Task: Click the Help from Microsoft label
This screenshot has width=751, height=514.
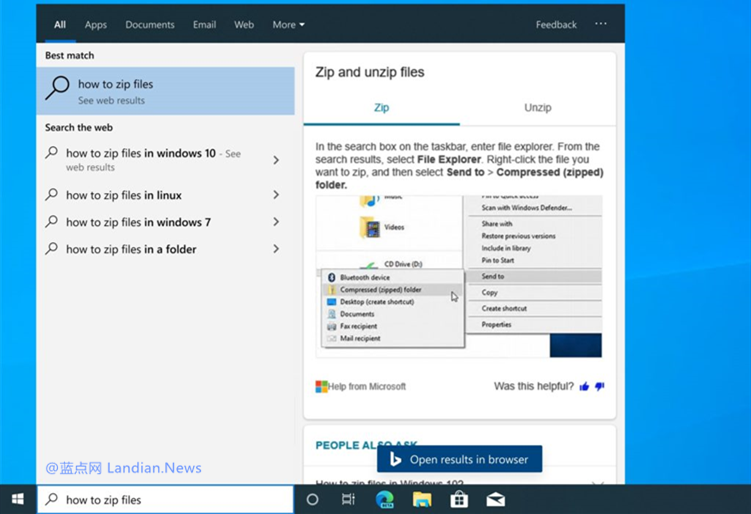Action: tap(367, 387)
